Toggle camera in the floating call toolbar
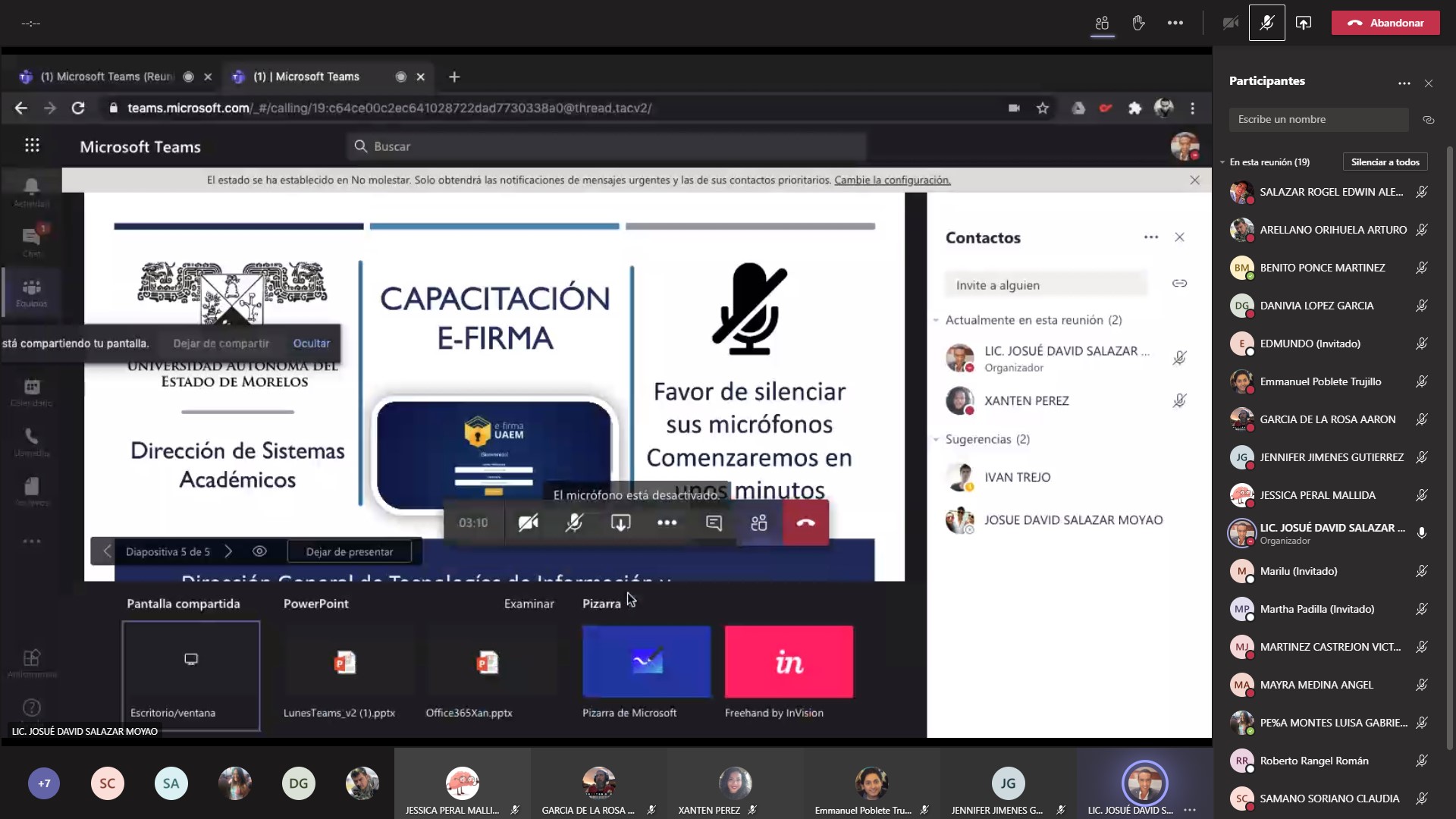Screen dimensions: 1456x819 pos(528,522)
